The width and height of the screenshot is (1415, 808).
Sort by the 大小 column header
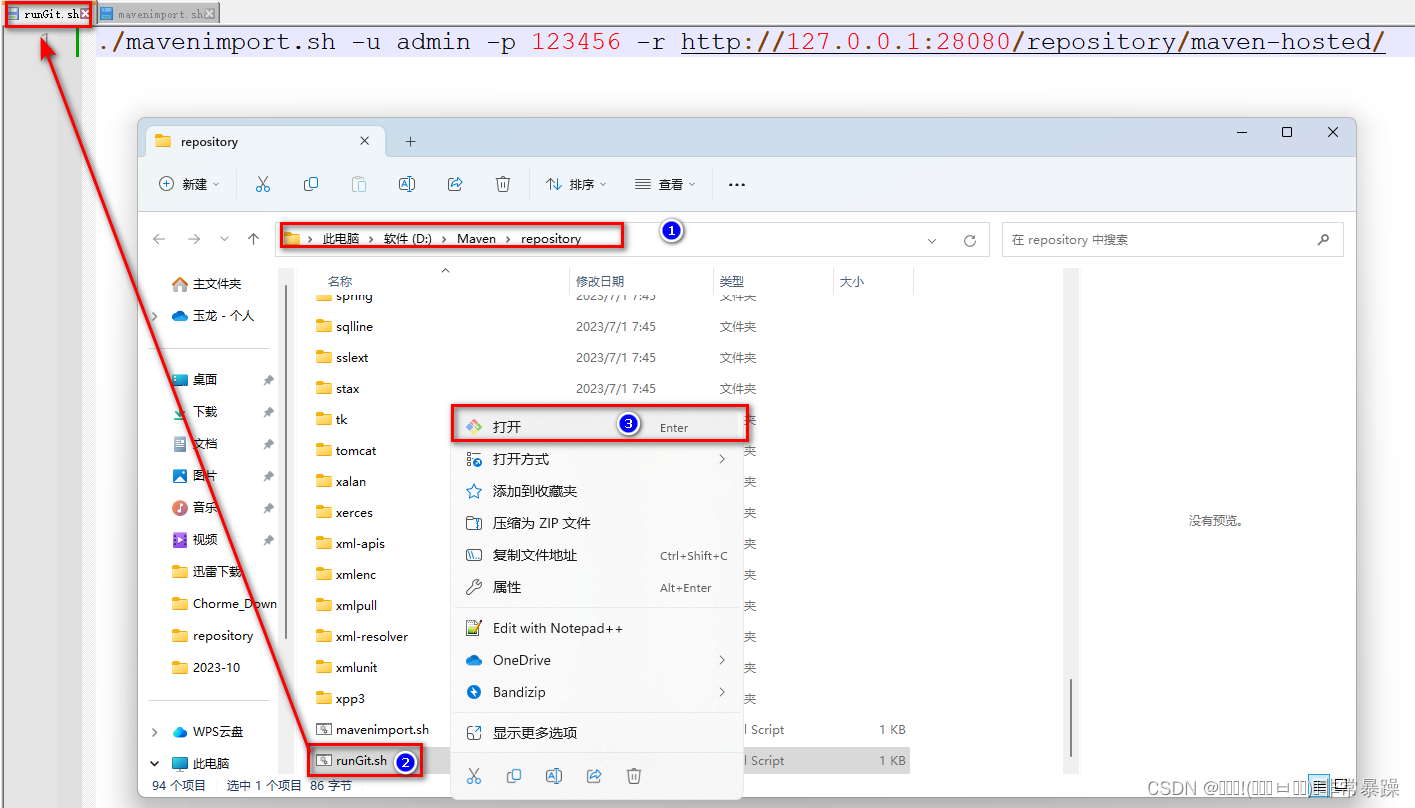coord(852,282)
